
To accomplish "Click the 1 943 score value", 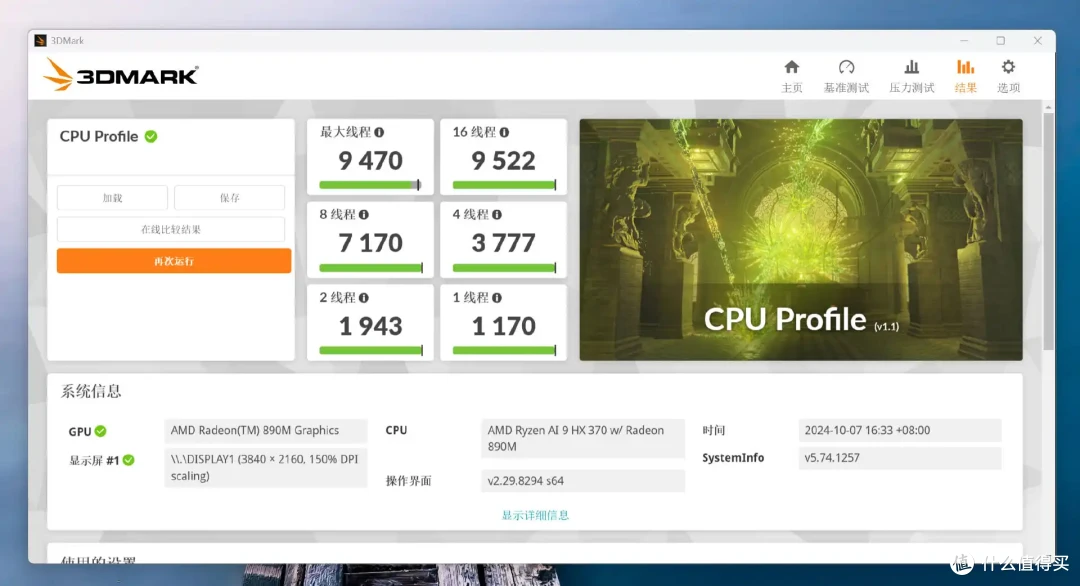I will pyautogui.click(x=371, y=326).
